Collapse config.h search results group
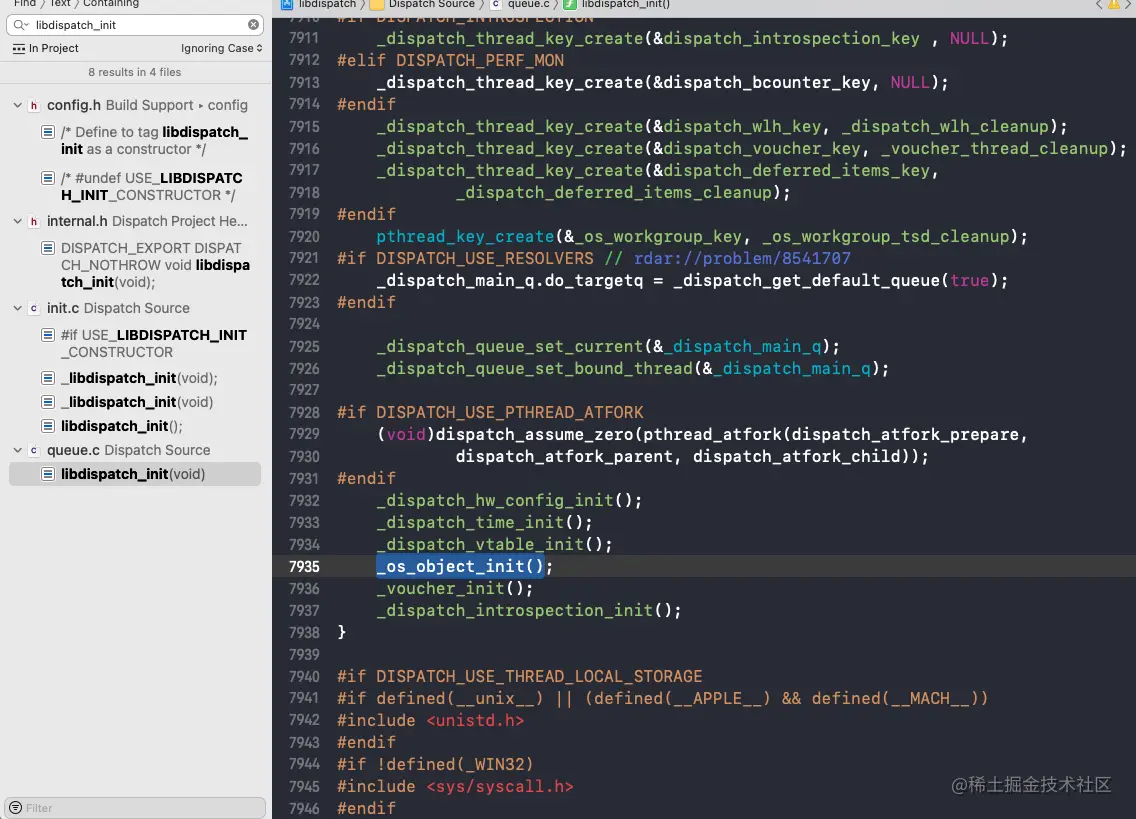1136x819 pixels. (17, 105)
